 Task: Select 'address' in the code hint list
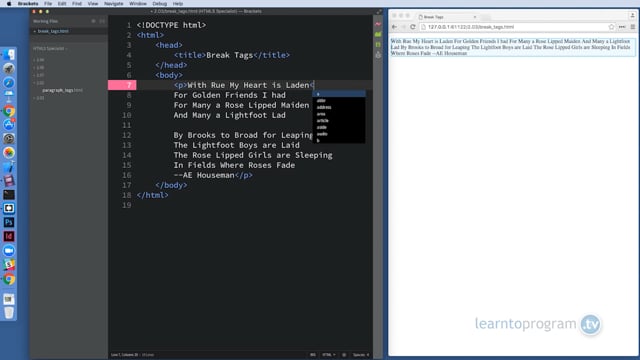[339, 107]
